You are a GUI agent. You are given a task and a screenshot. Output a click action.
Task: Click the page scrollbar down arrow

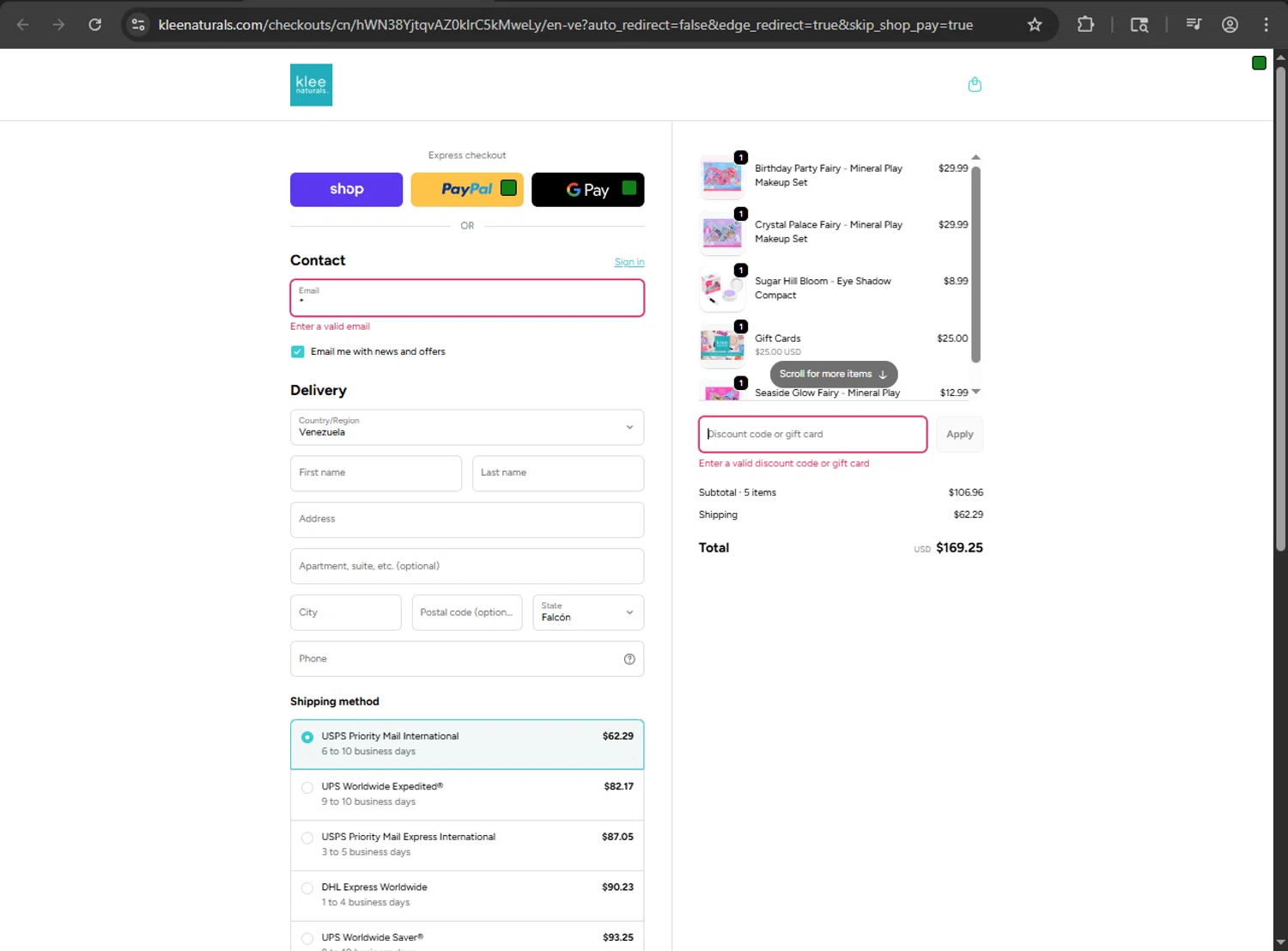point(1280,942)
